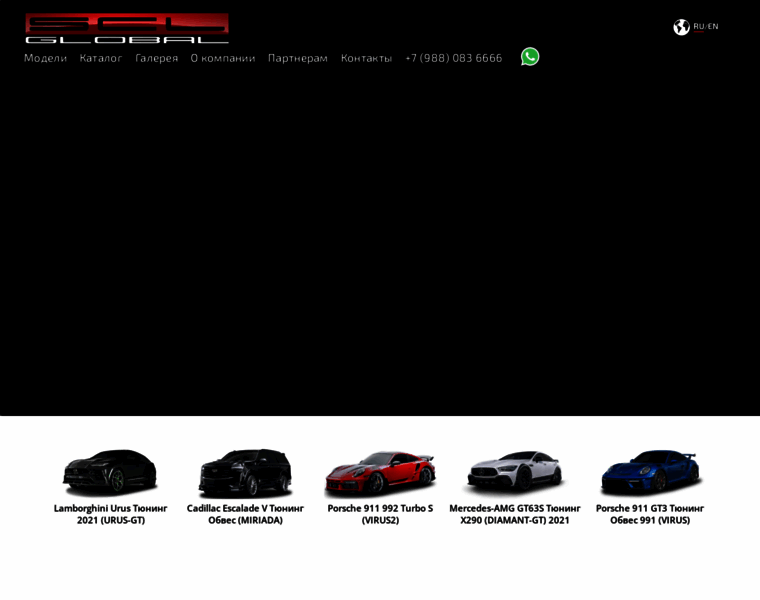The height and width of the screenshot is (600, 760).
Task: Go to Галерея page
Action: 157,58
